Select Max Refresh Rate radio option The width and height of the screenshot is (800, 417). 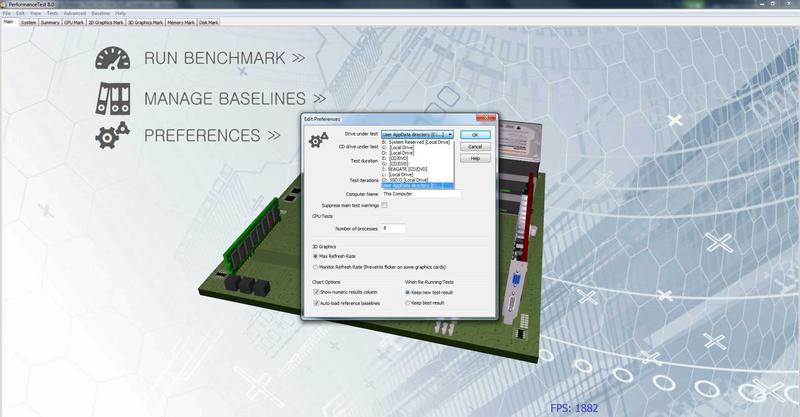[x=315, y=256]
